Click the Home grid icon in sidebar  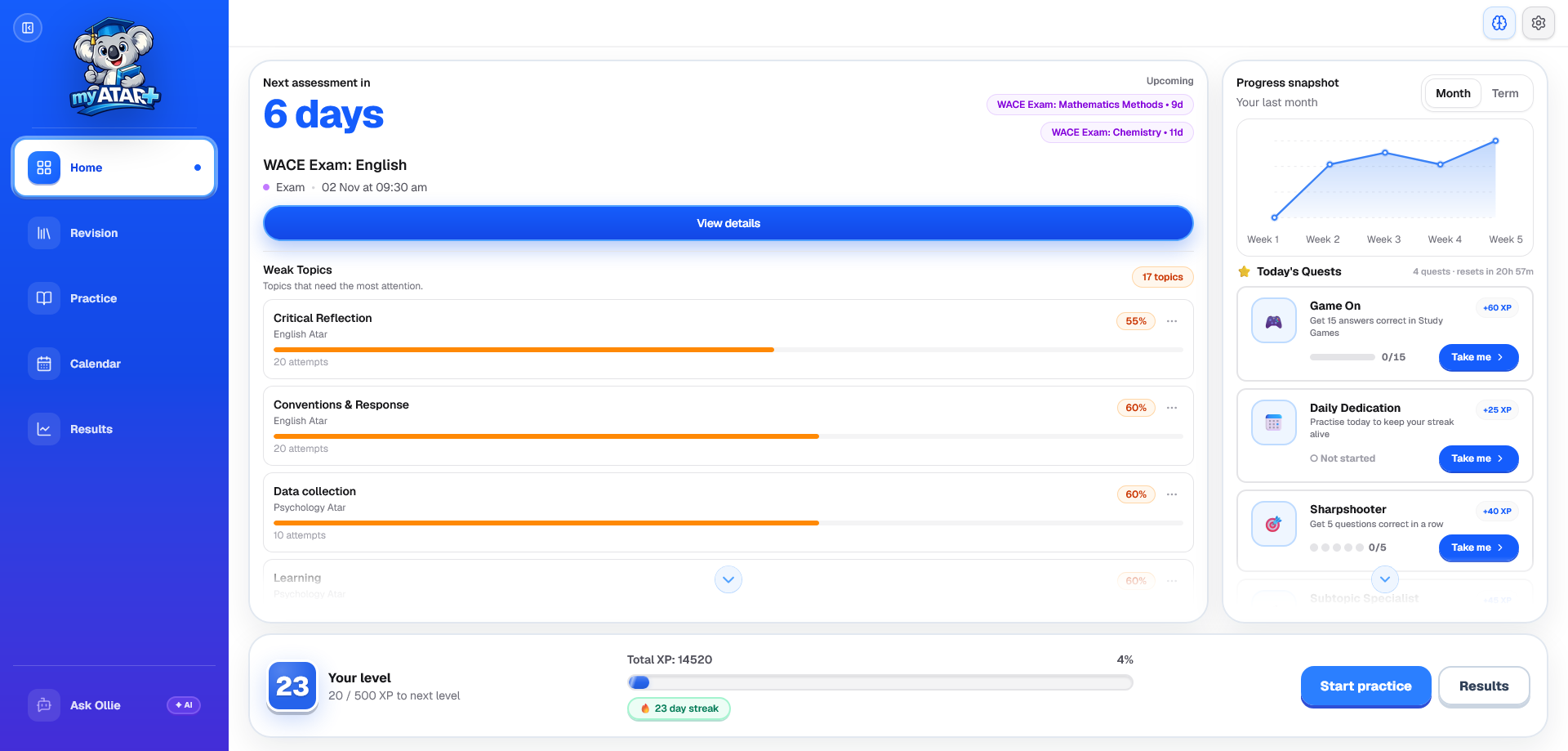[x=44, y=168]
